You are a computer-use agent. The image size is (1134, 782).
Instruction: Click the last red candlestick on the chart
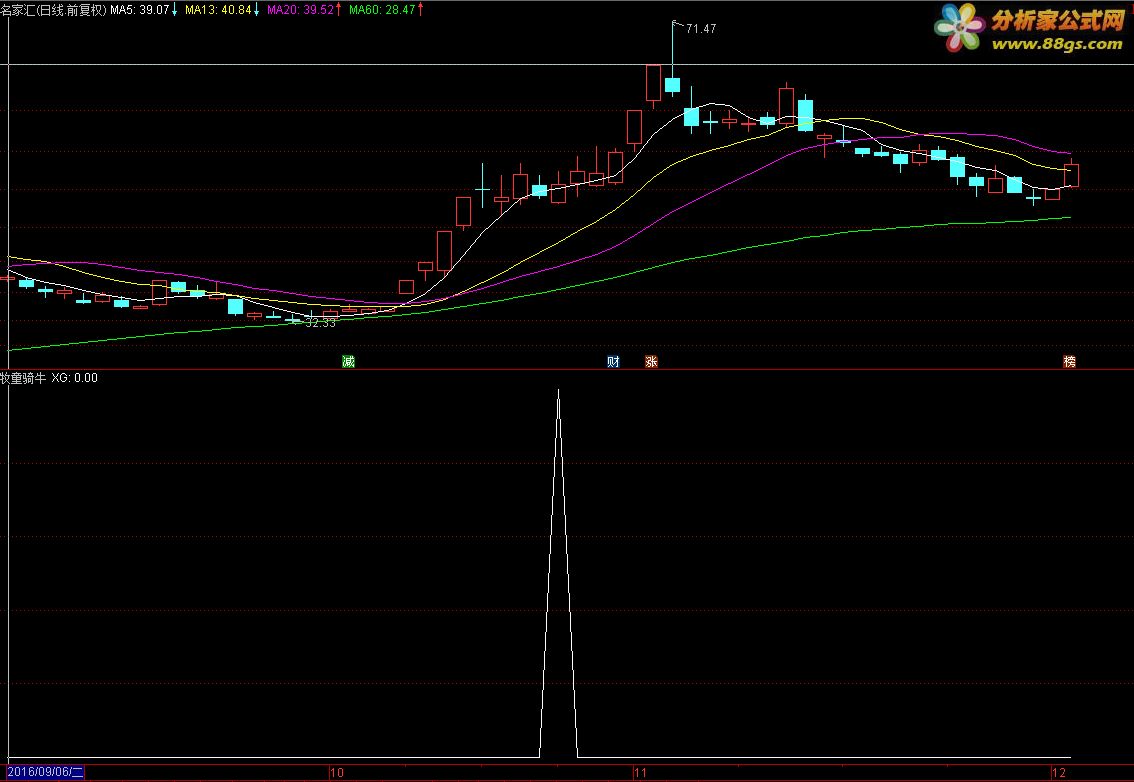click(x=1071, y=175)
